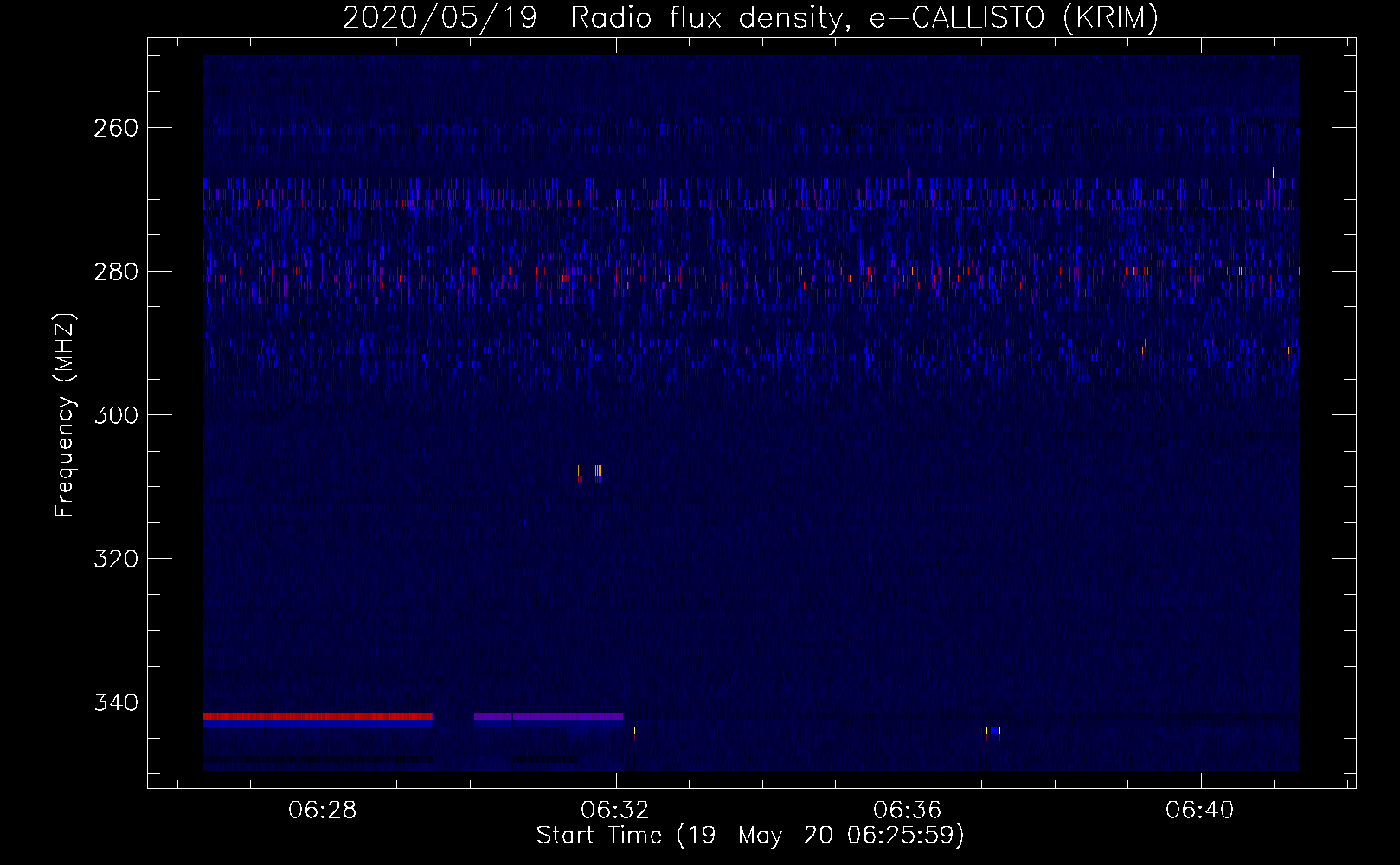
Task: Click the purple band segment near 342 MHz
Action: (x=549, y=716)
